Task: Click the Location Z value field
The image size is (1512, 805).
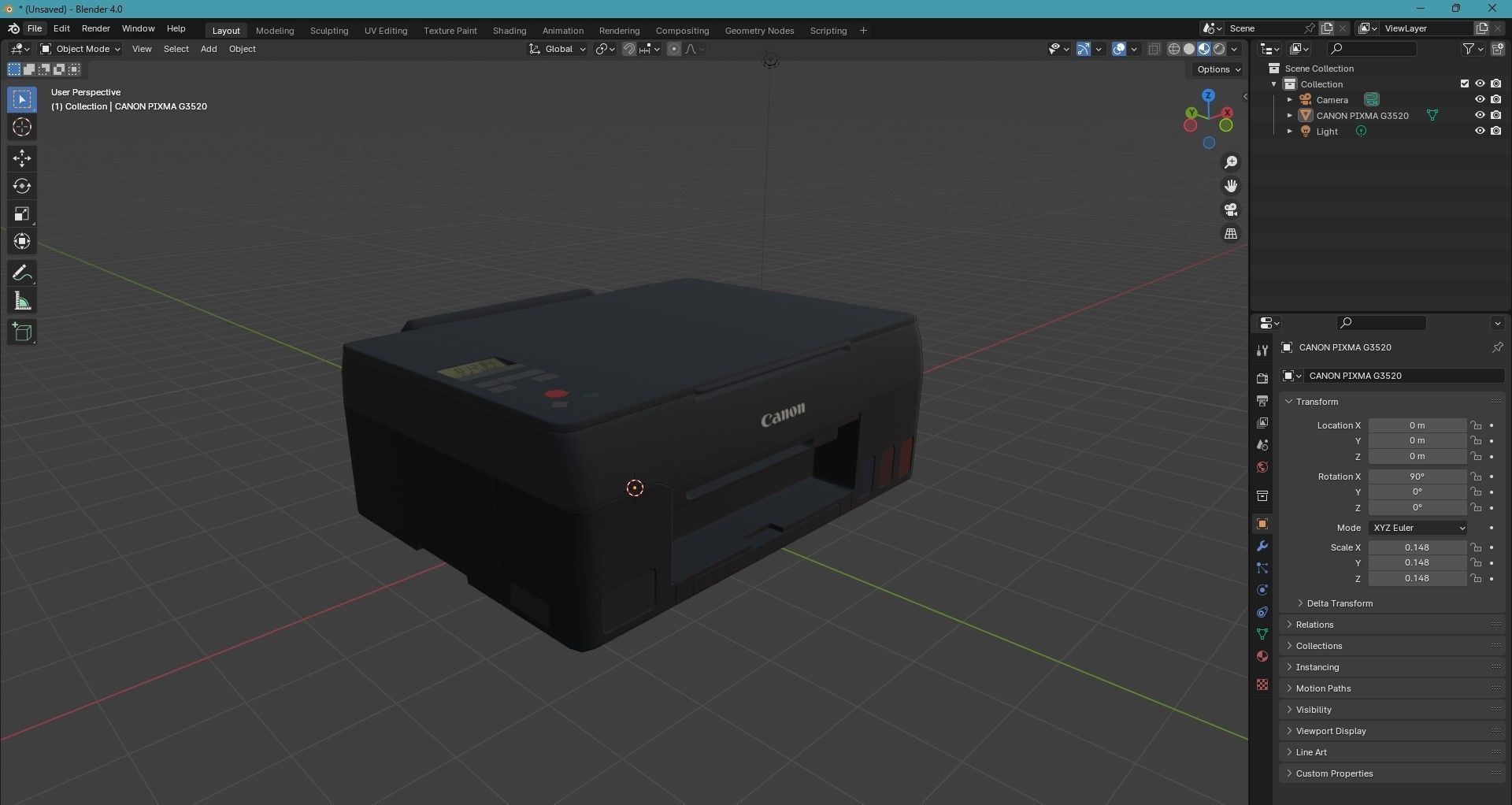Action: point(1417,457)
